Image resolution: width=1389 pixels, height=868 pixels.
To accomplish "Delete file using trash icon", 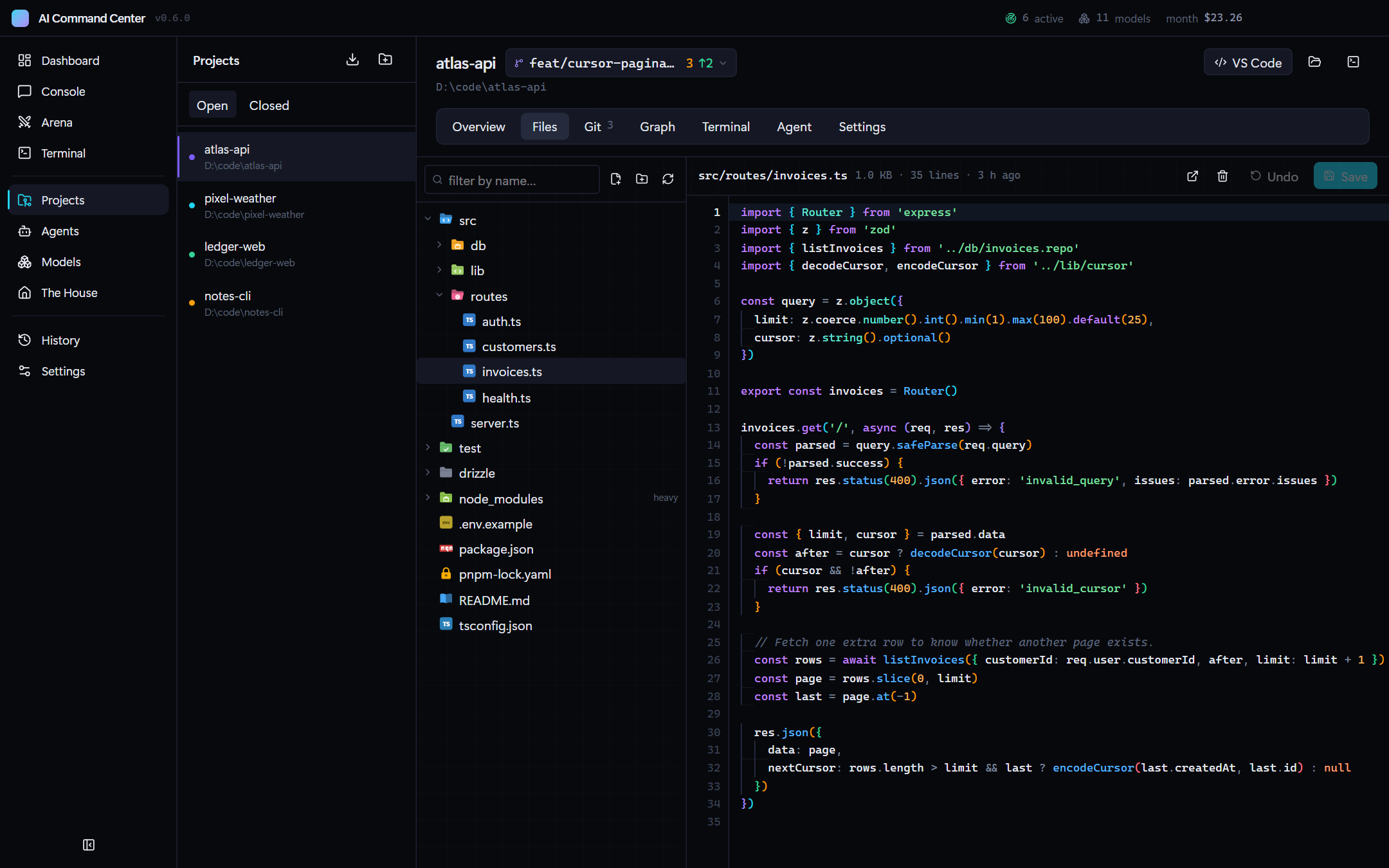I will pyautogui.click(x=1222, y=176).
